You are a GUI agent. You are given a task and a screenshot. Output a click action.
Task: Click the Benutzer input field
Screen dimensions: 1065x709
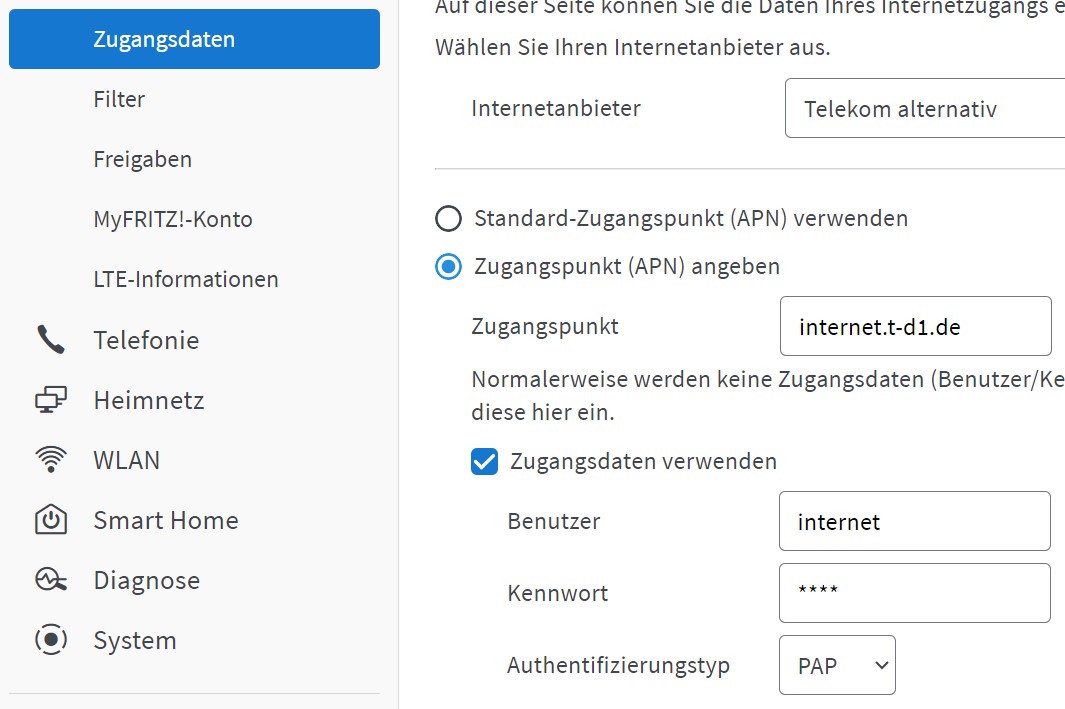click(915, 521)
